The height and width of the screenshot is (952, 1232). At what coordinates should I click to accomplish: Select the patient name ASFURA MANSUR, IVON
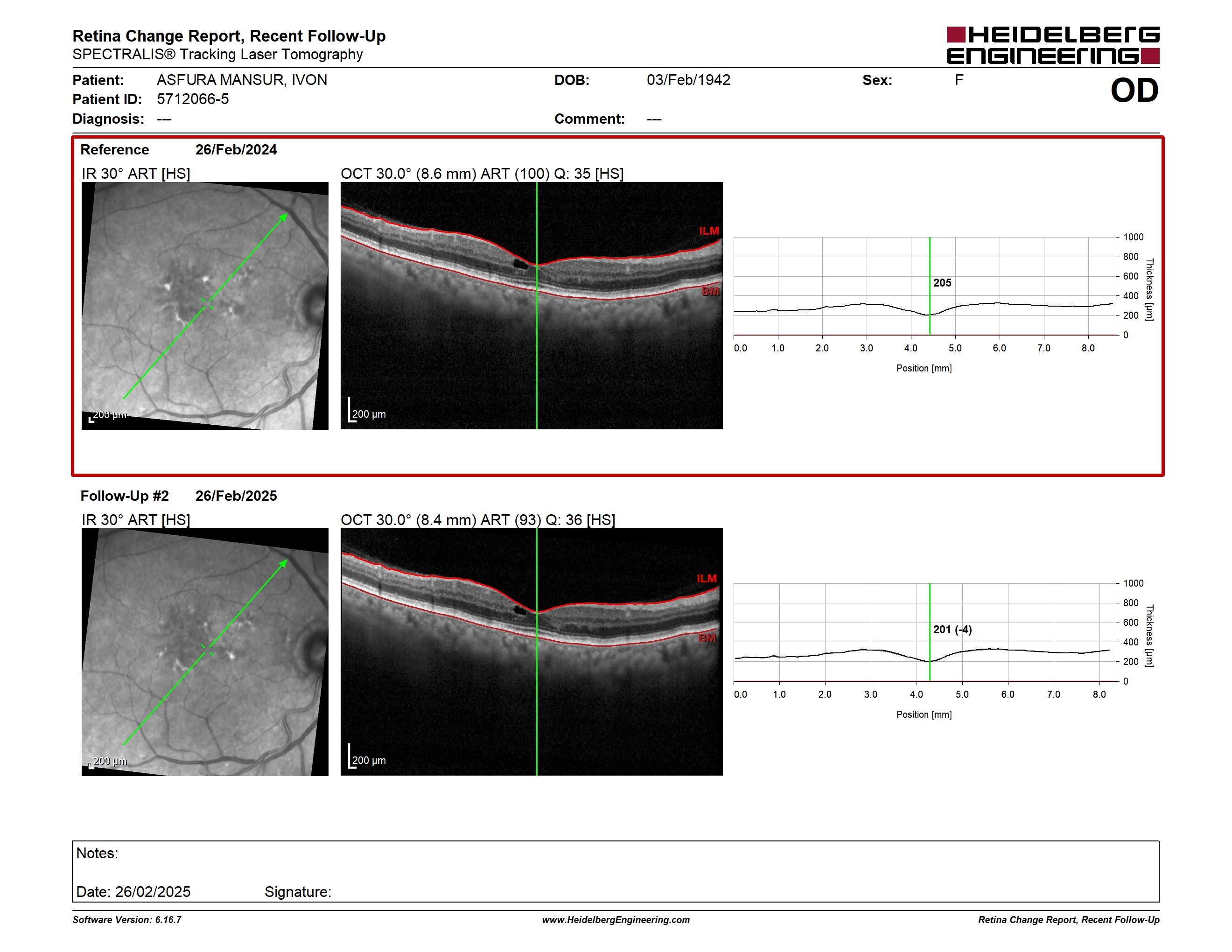click(241, 80)
